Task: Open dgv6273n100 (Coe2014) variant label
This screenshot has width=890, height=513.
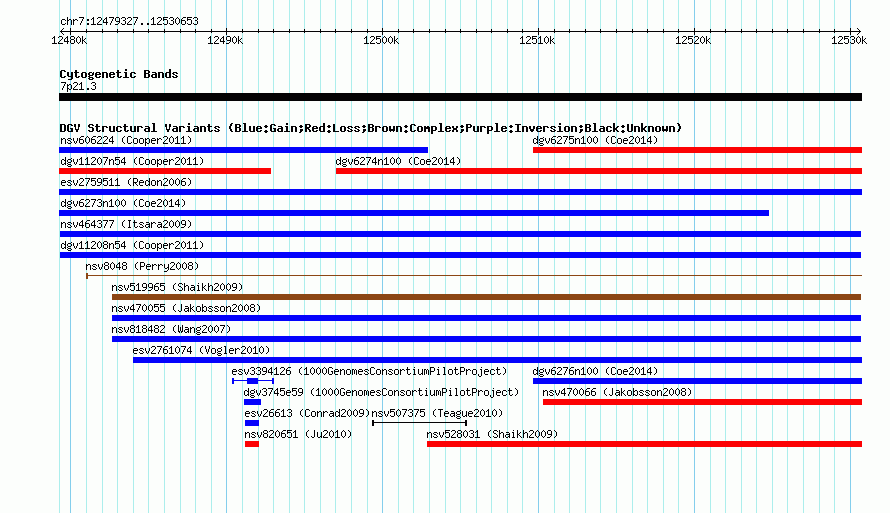Action: coord(123,203)
